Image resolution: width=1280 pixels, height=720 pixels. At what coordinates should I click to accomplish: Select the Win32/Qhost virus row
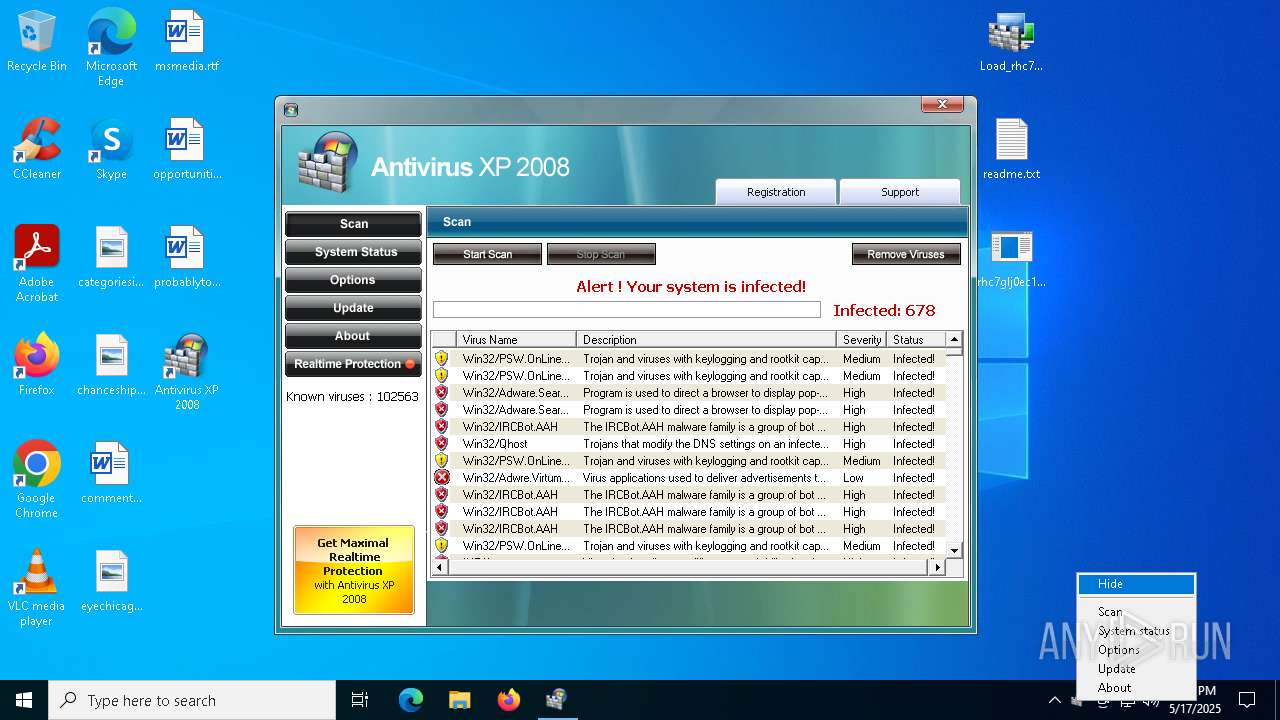(689, 444)
